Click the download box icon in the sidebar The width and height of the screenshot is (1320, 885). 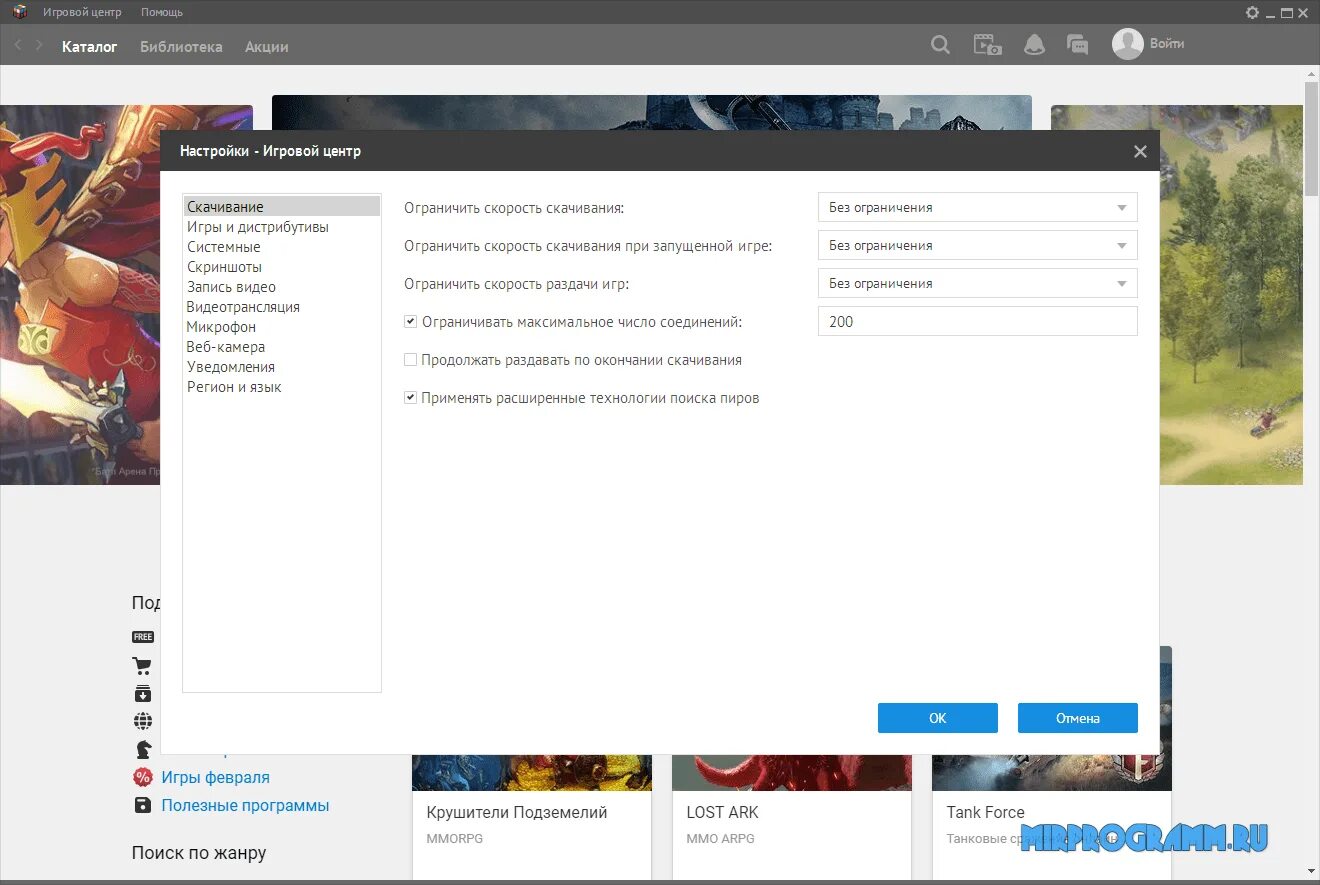pyautogui.click(x=142, y=694)
